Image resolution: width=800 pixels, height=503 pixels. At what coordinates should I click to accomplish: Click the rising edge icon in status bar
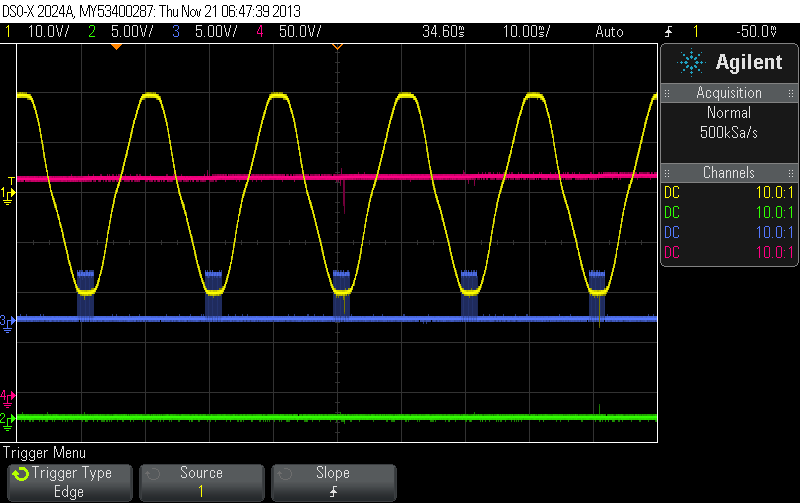[668, 32]
